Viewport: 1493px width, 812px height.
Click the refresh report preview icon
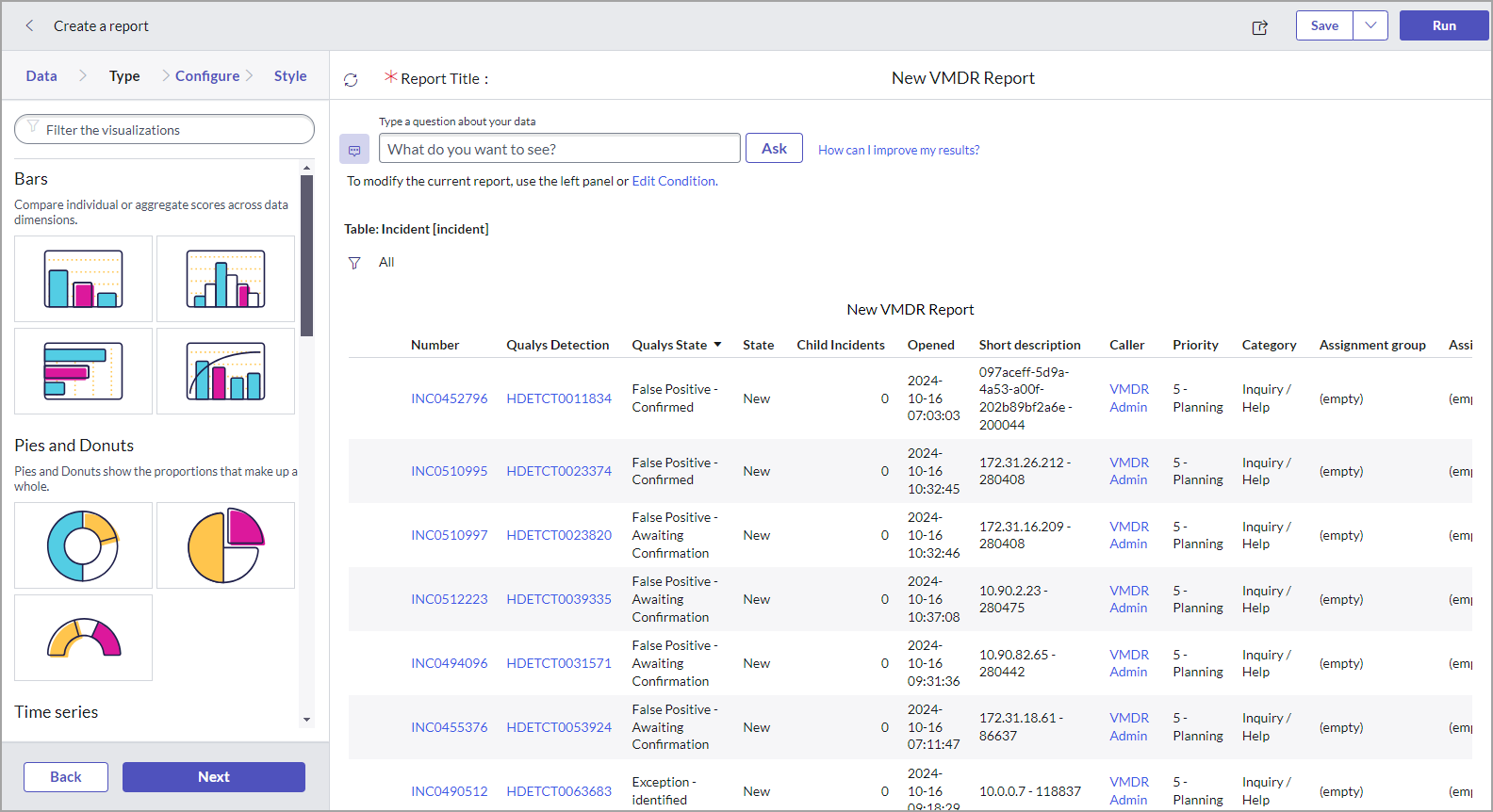(351, 80)
